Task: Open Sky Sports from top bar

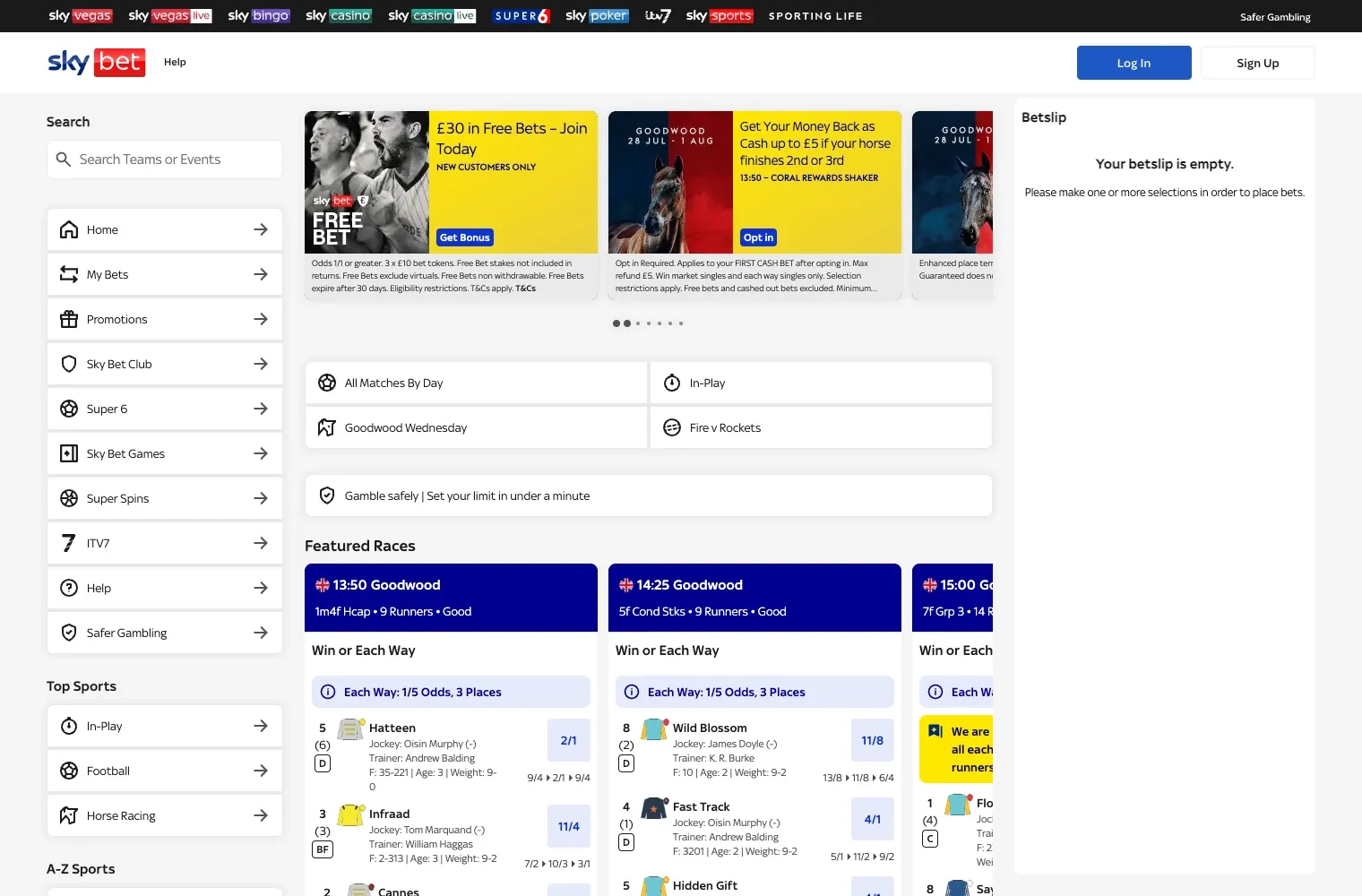Action: pos(720,15)
